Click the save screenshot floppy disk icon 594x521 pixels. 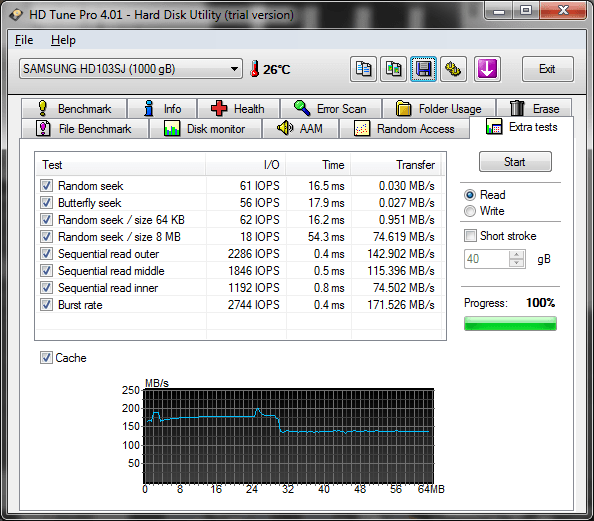424,69
